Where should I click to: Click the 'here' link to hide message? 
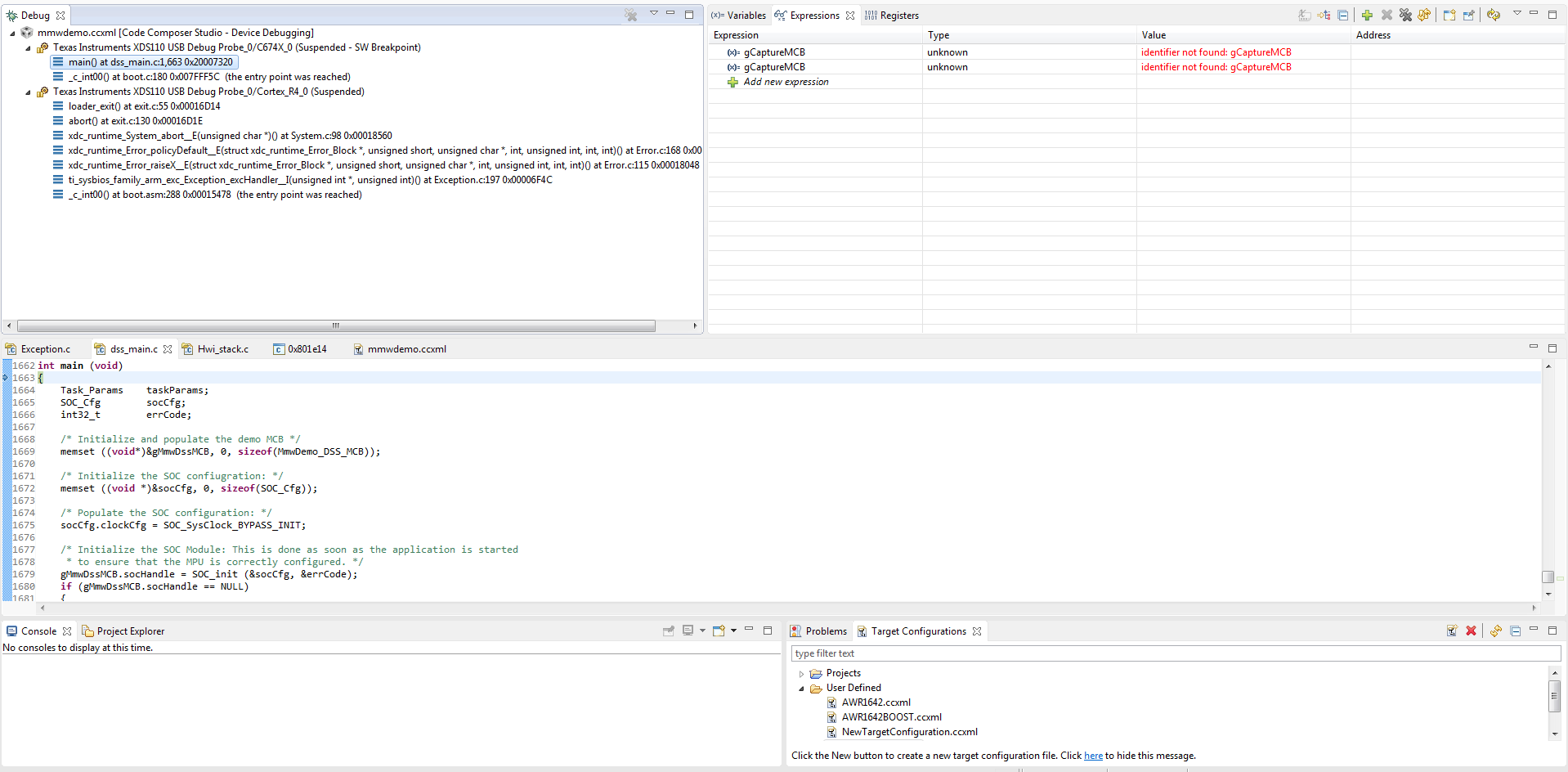(x=1093, y=756)
